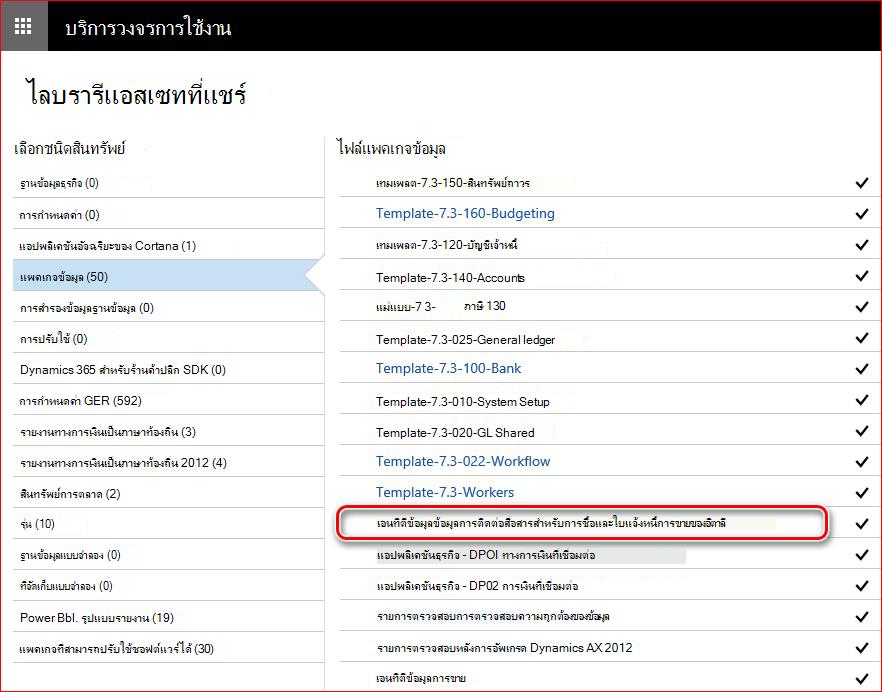Select the DP02 business application file
The height and width of the screenshot is (692, 882).
click(x=478, y=586)
